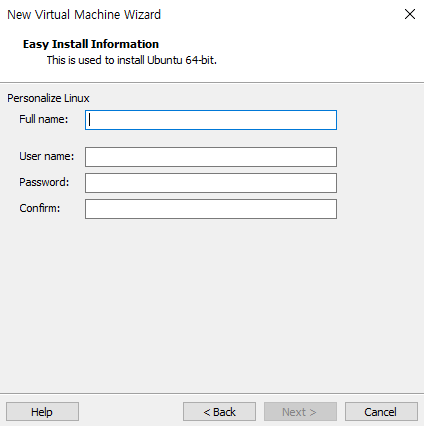Cancel the New Virtual Machine Wizard
Screen dimensions: 424x426
[x=381, y=412]
